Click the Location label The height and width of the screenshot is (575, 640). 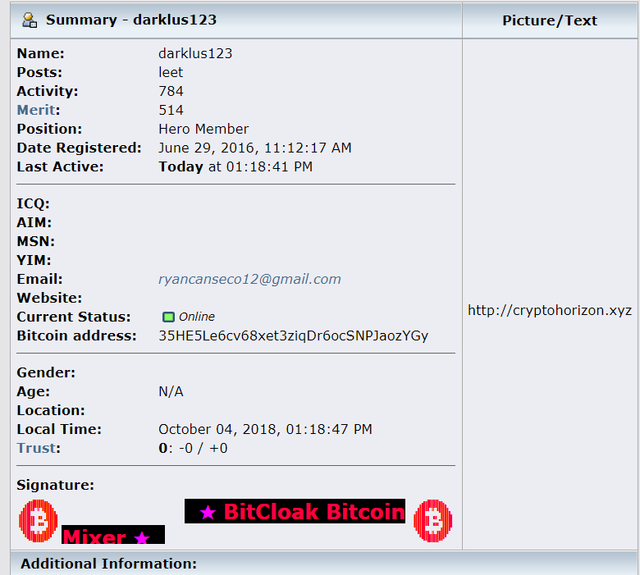(x=51, y=411)
